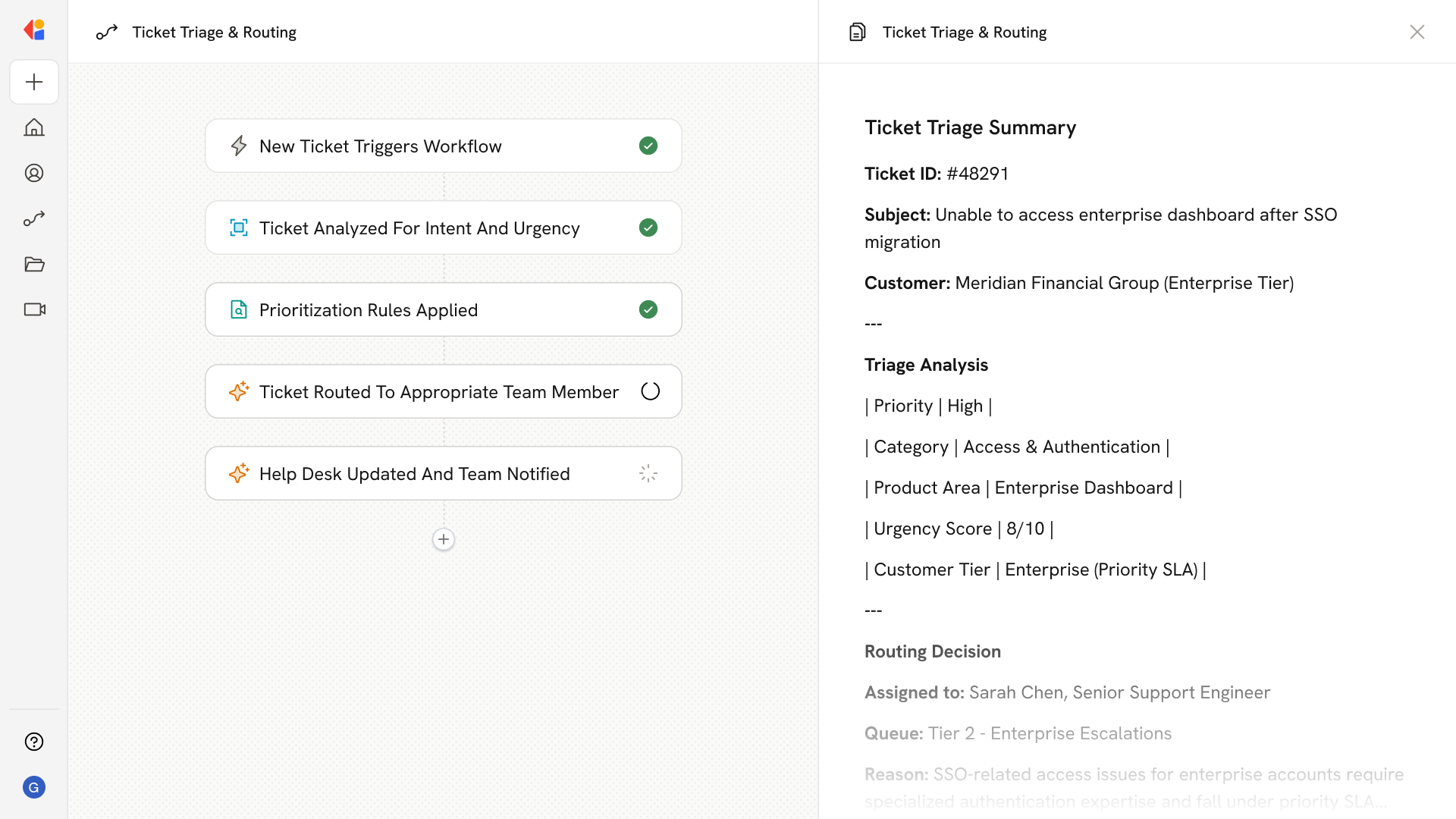Open the help question mark icon

tap(34, 742)
